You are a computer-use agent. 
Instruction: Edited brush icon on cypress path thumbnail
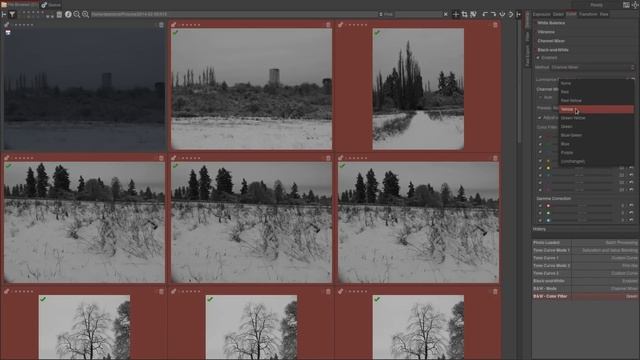pyautogui.click(x=340, y=25)
